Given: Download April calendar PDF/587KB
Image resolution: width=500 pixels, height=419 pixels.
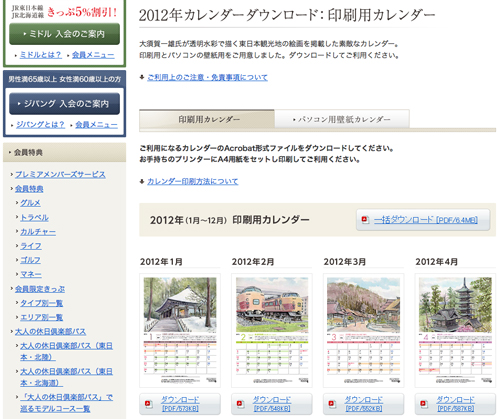Looking at the screenshot, I should 455,404.
